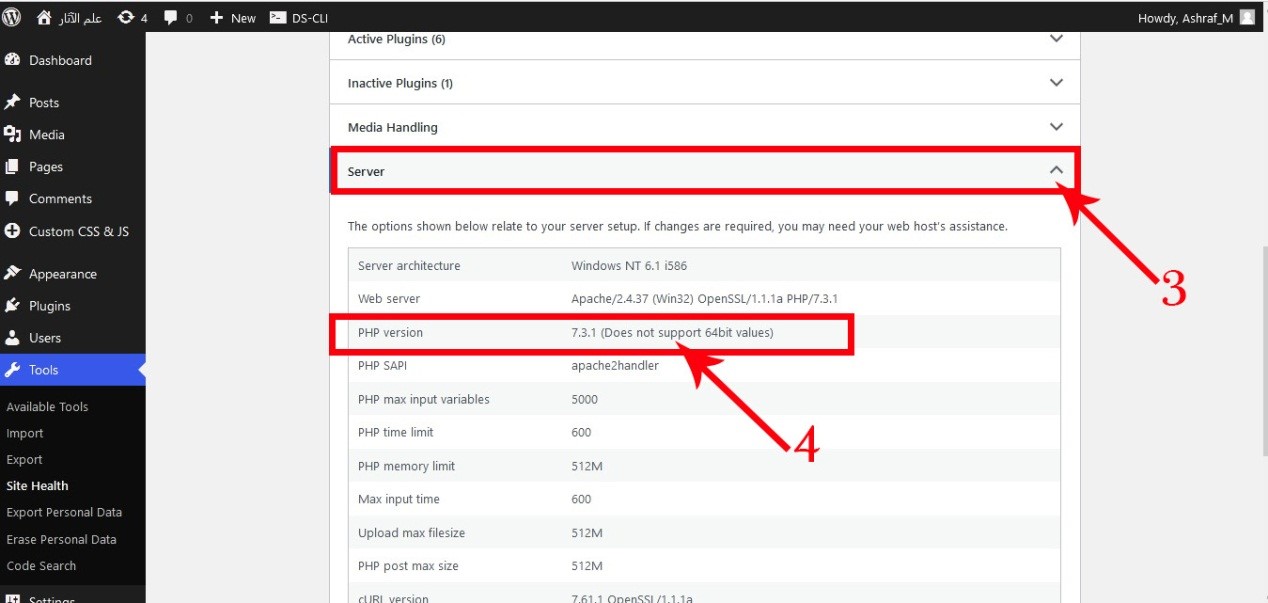Collapse the Server section

click(x=1056, y=171)
